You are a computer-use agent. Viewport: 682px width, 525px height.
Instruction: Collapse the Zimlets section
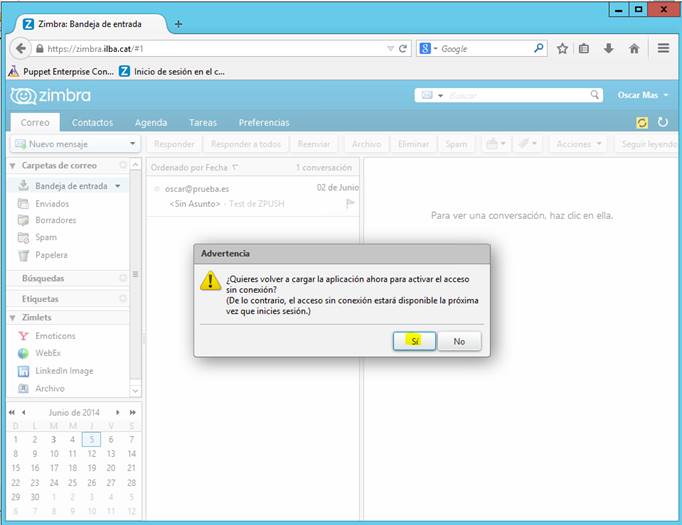coord(13,318)
